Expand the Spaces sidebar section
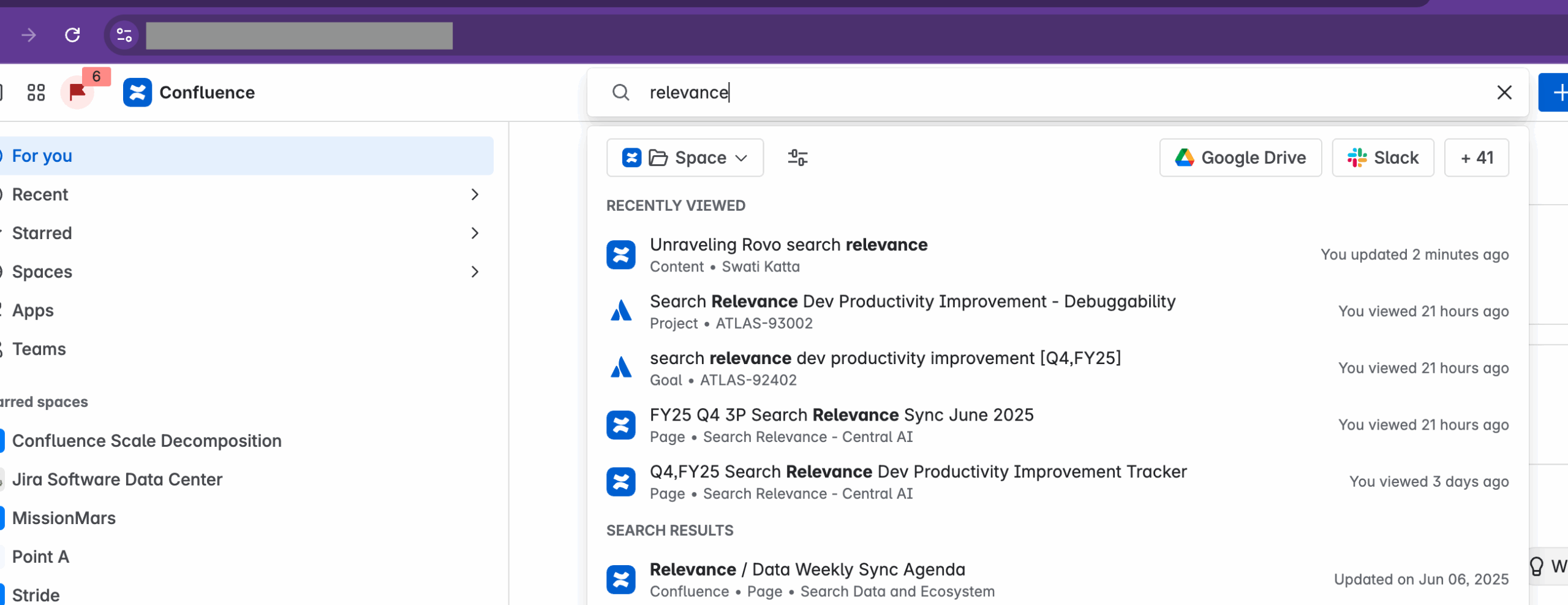1568x605 pixels. [474, 272]
